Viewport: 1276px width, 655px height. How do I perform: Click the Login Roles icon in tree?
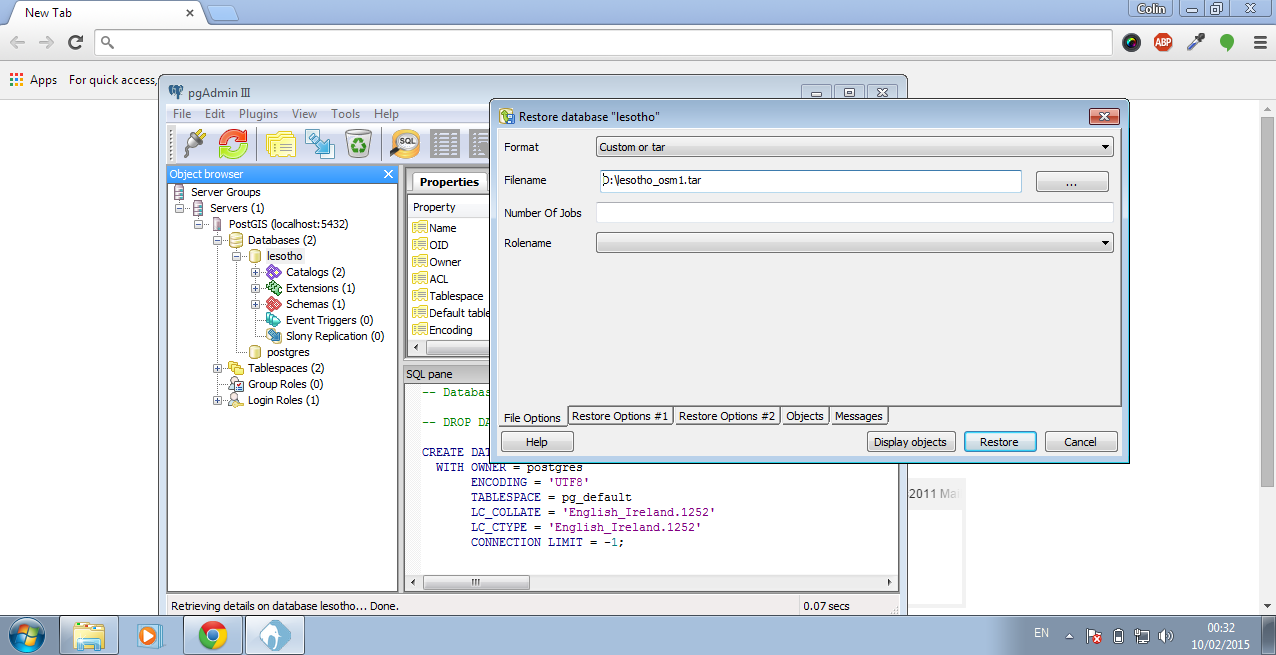tap(236, 400)
